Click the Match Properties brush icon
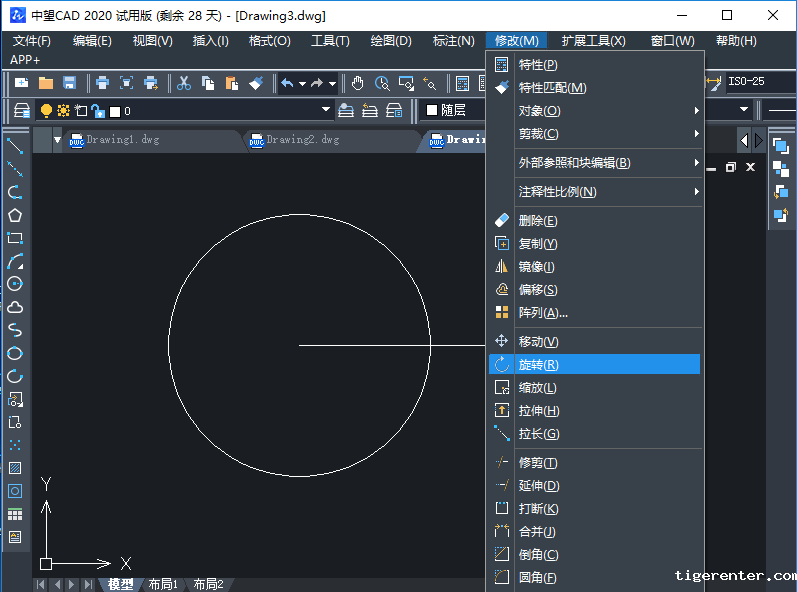This screenshot has width=797, height=592. pyautogui.click(x=256, y=83)
